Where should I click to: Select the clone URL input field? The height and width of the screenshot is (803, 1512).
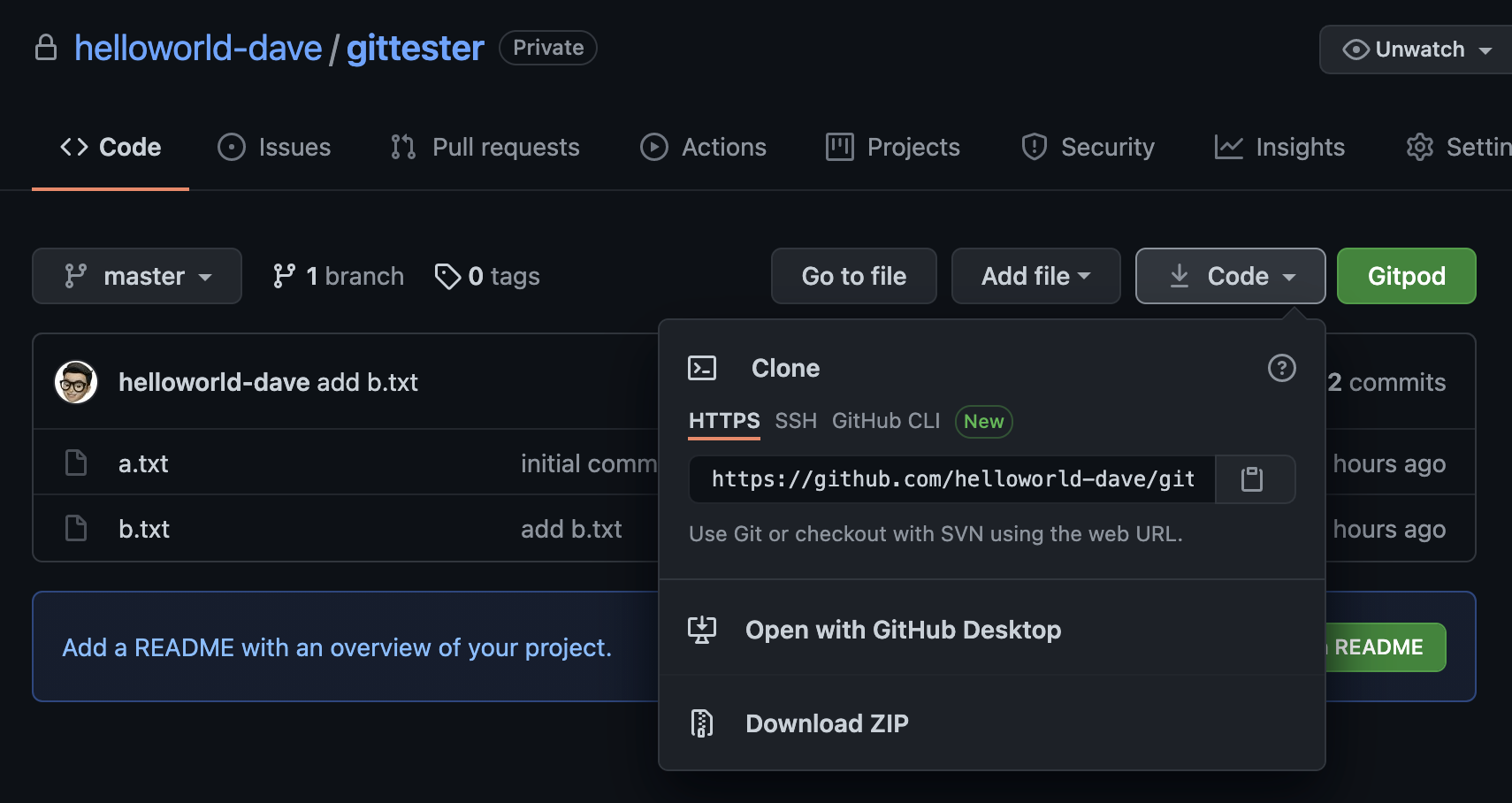point(951,479)
